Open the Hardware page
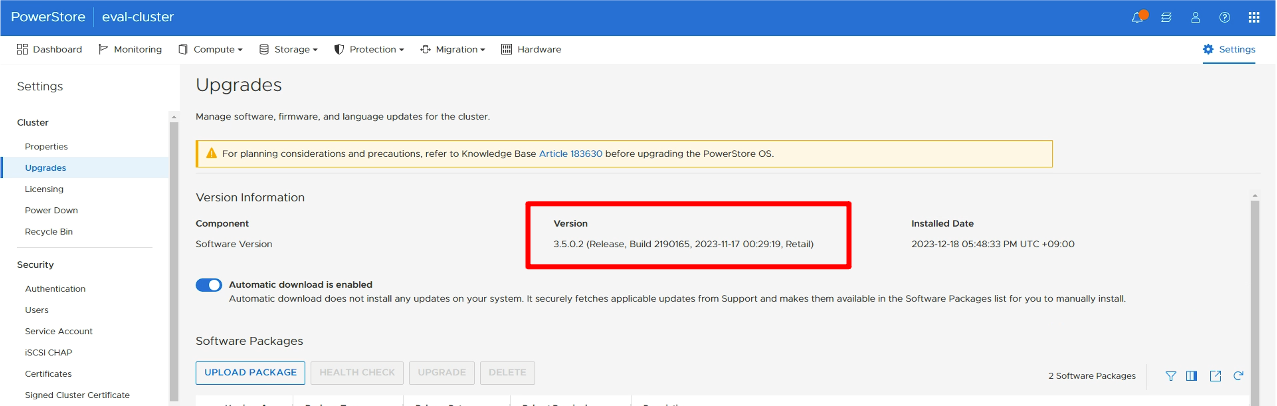This screenshot has height=406, width=1277. [531, 49]
